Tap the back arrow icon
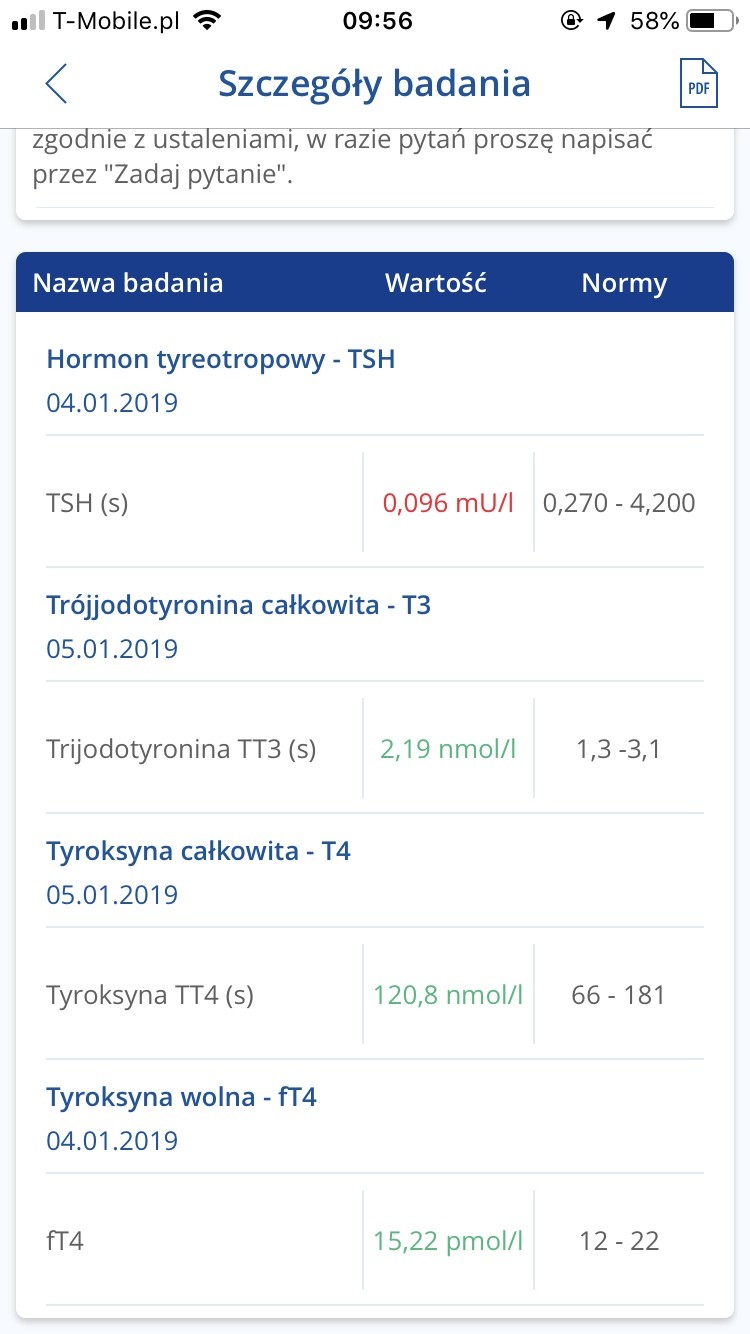750x1334 pixels. point(57,84)
